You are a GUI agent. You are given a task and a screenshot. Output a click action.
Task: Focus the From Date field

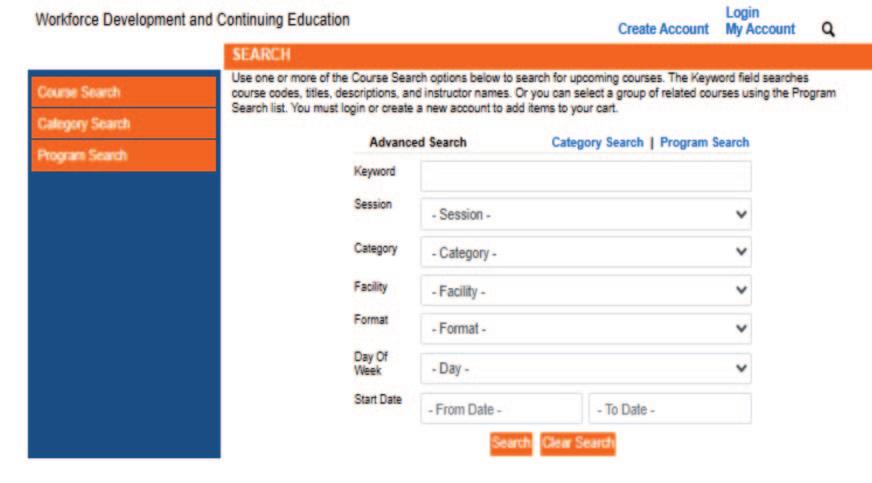tap(501, 409)
